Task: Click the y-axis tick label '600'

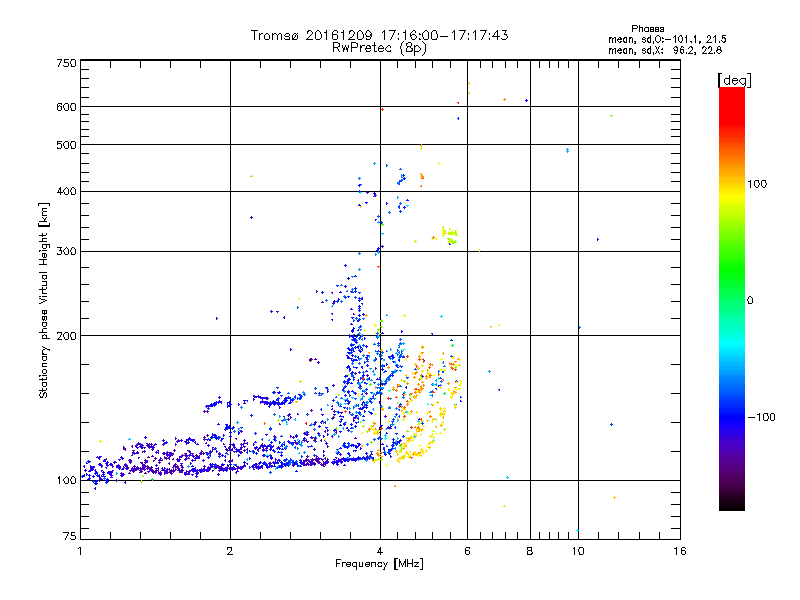Action: [x=66, y=107]
